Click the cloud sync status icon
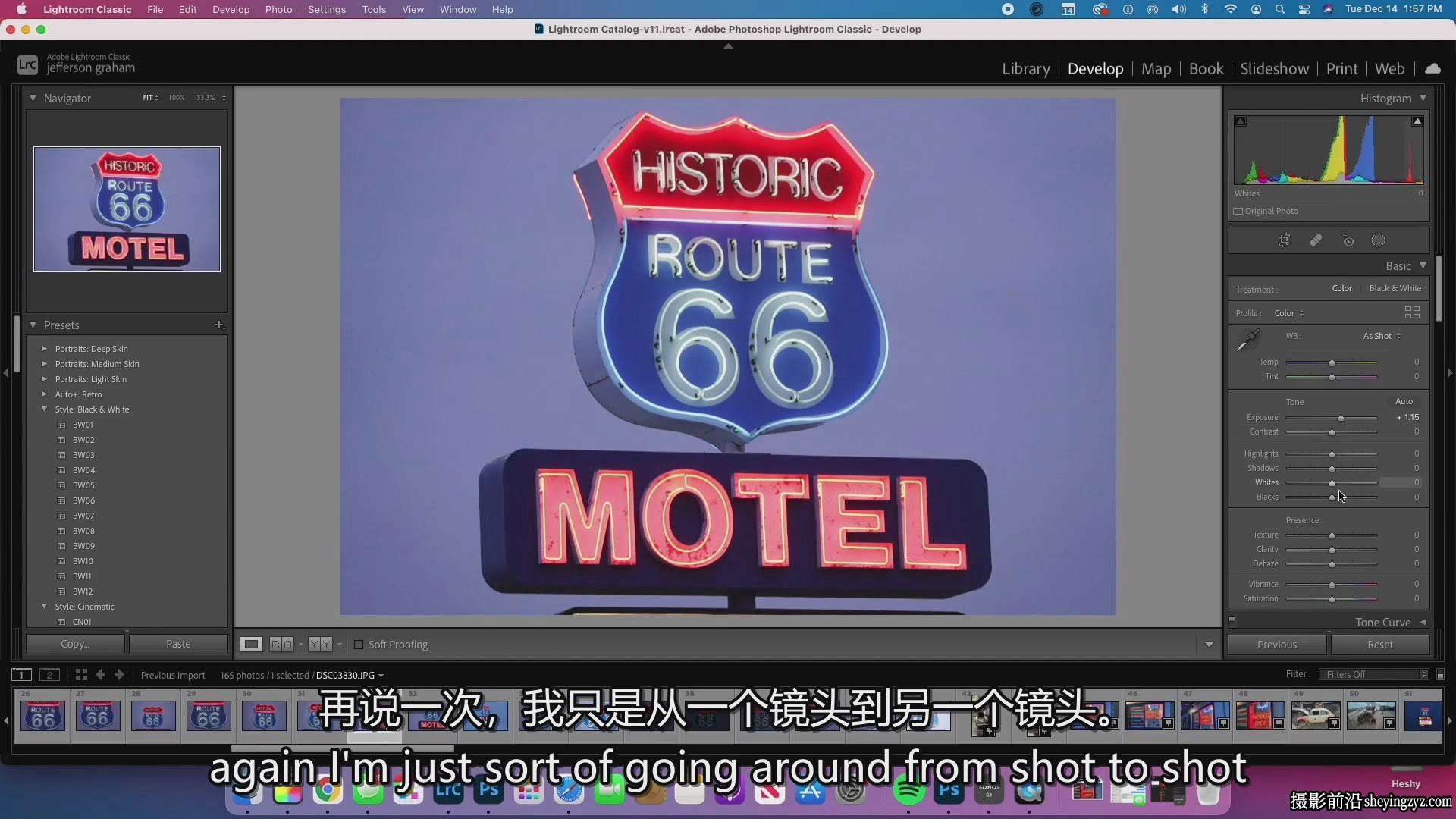Viewport: 1456px width, 819px height. 1432,68
